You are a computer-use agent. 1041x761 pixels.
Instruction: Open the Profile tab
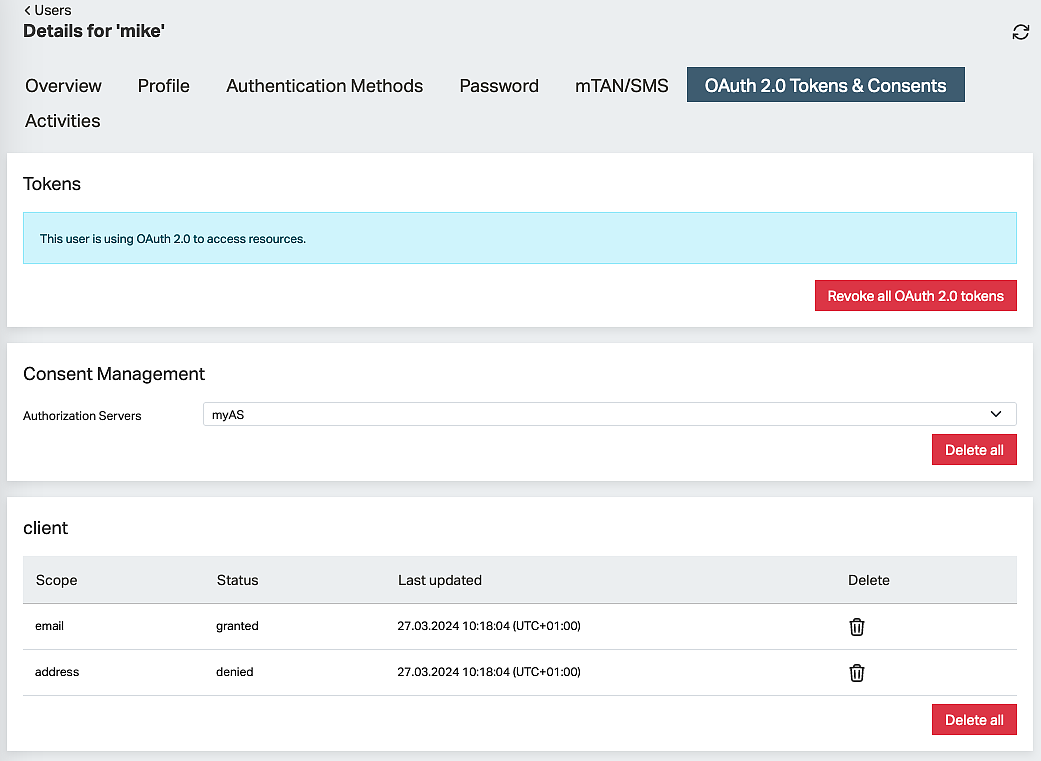(x=164, y=86)
